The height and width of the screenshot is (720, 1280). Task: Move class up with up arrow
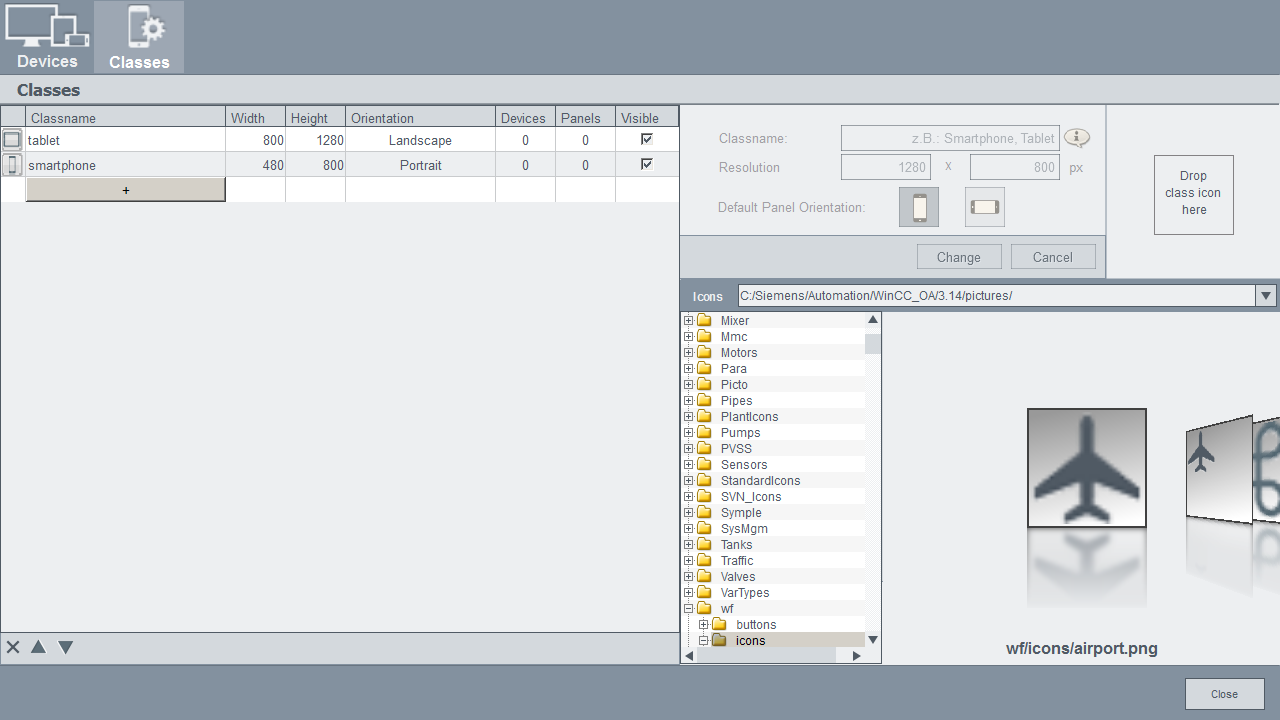38,647
